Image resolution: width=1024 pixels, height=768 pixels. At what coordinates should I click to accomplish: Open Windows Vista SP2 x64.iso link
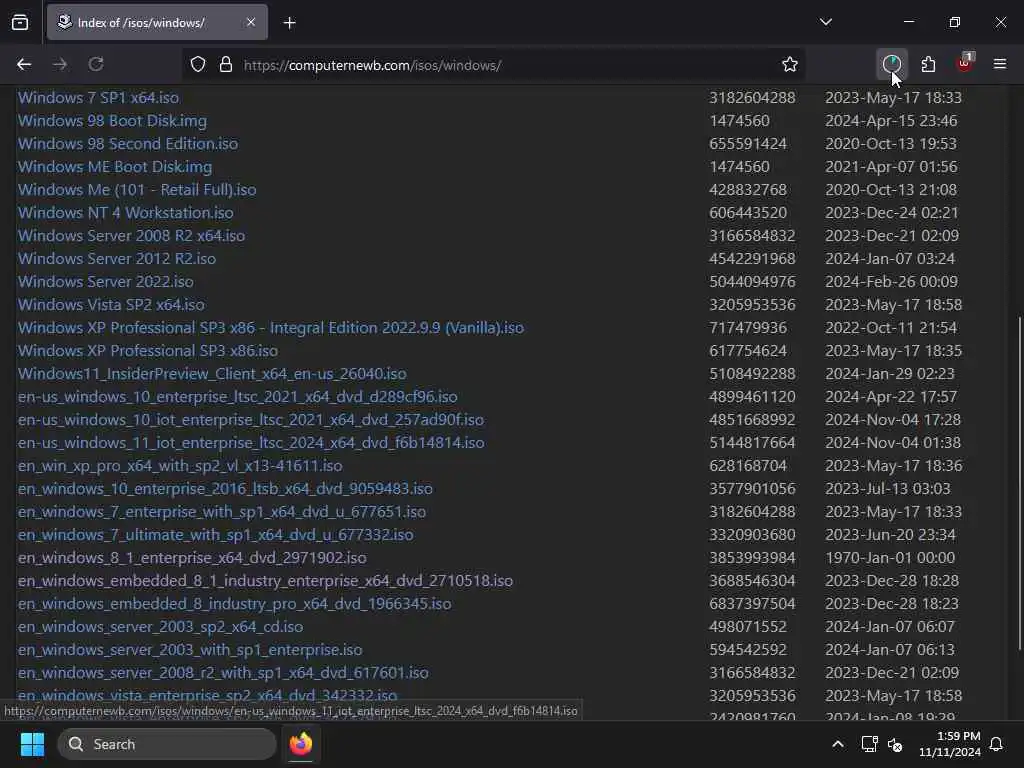(111, 304)
